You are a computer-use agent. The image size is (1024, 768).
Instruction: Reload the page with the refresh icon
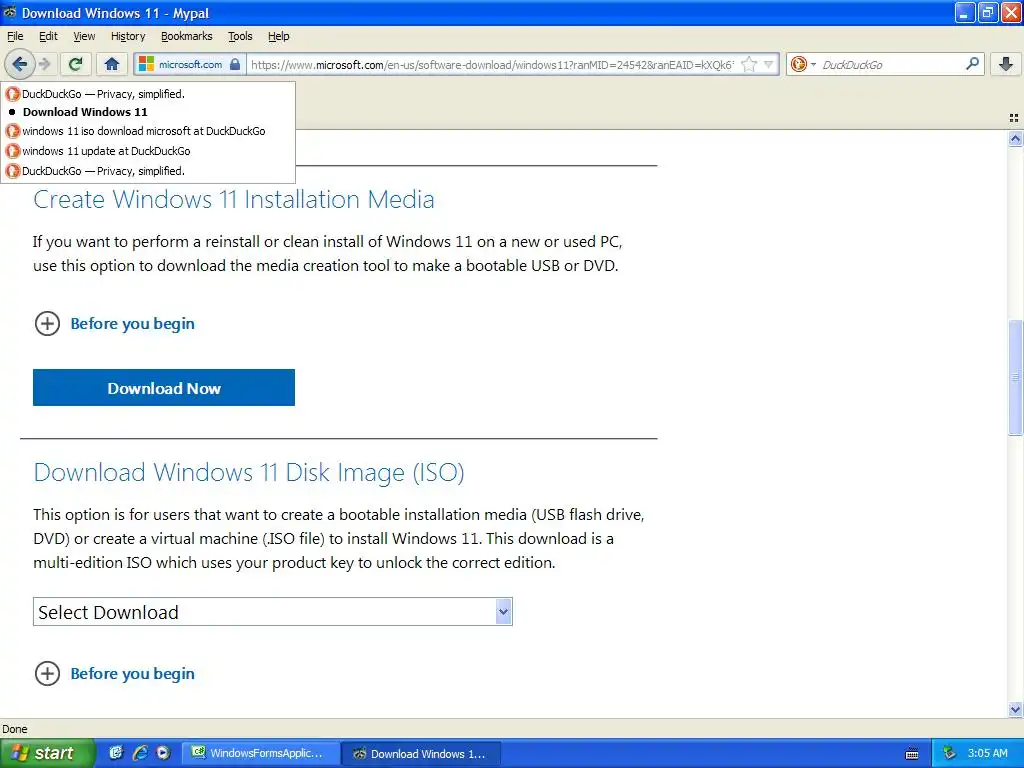pyautogui.click(x=76, y=64)
